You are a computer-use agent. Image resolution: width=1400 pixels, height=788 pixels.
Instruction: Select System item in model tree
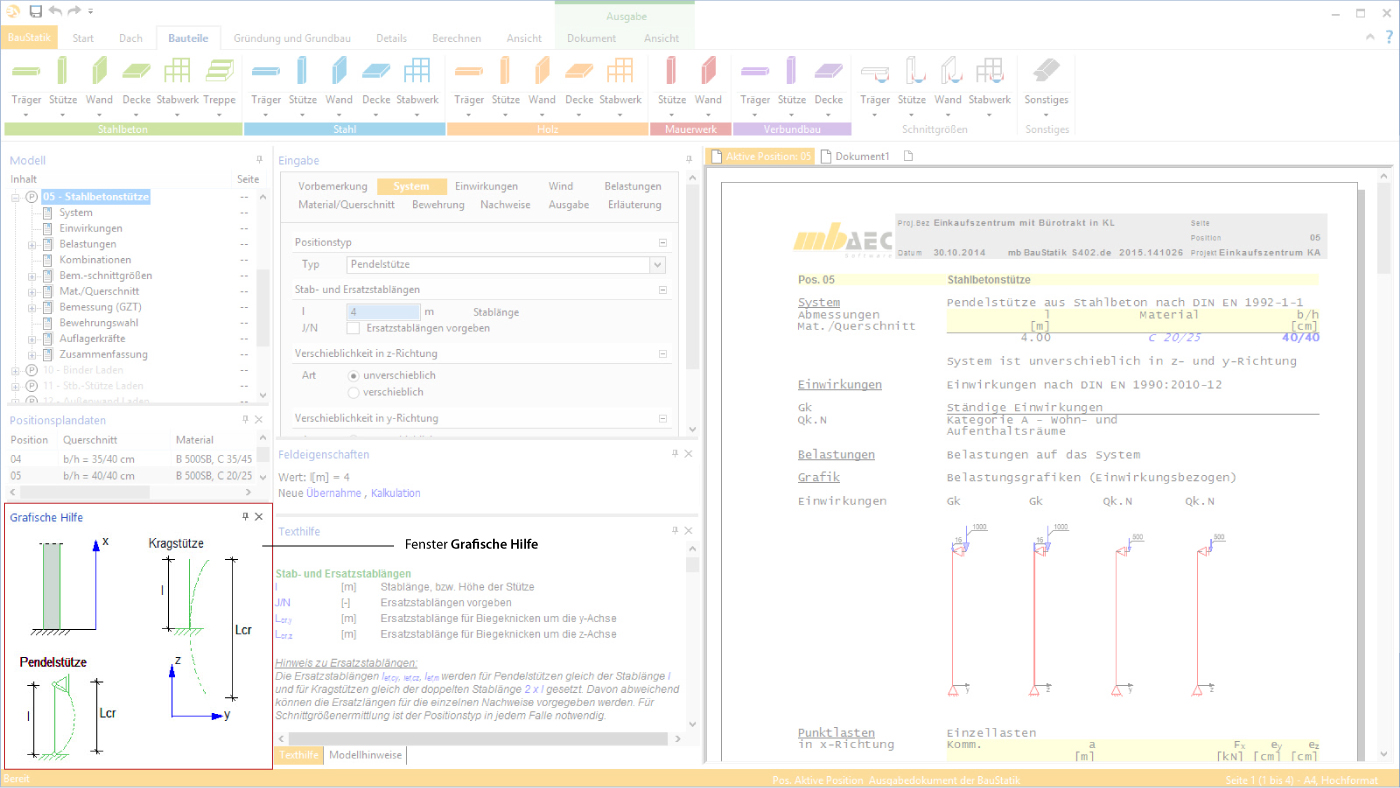[x=76, y=213]
